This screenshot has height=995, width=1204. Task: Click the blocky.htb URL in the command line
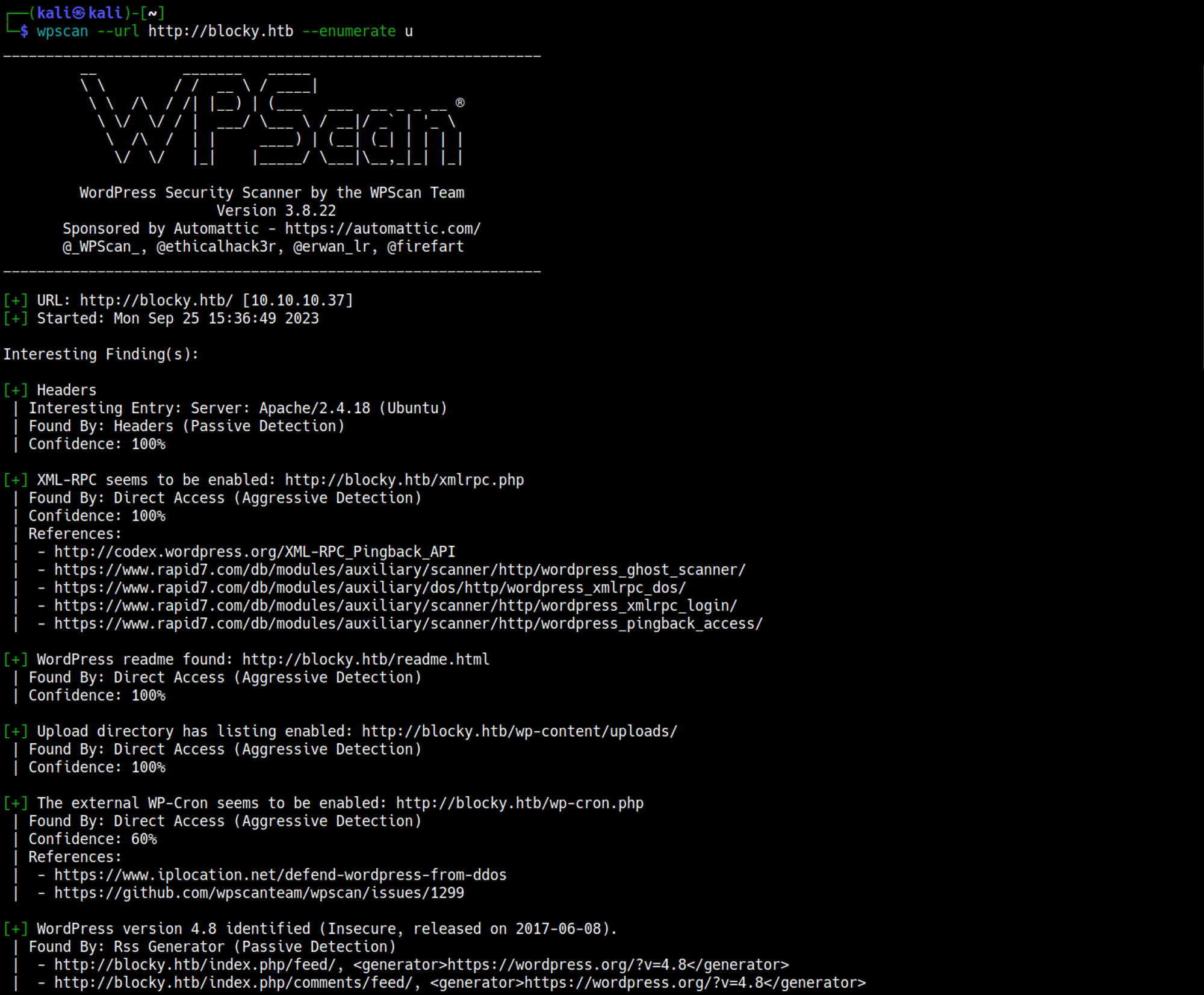click(220, 31)
